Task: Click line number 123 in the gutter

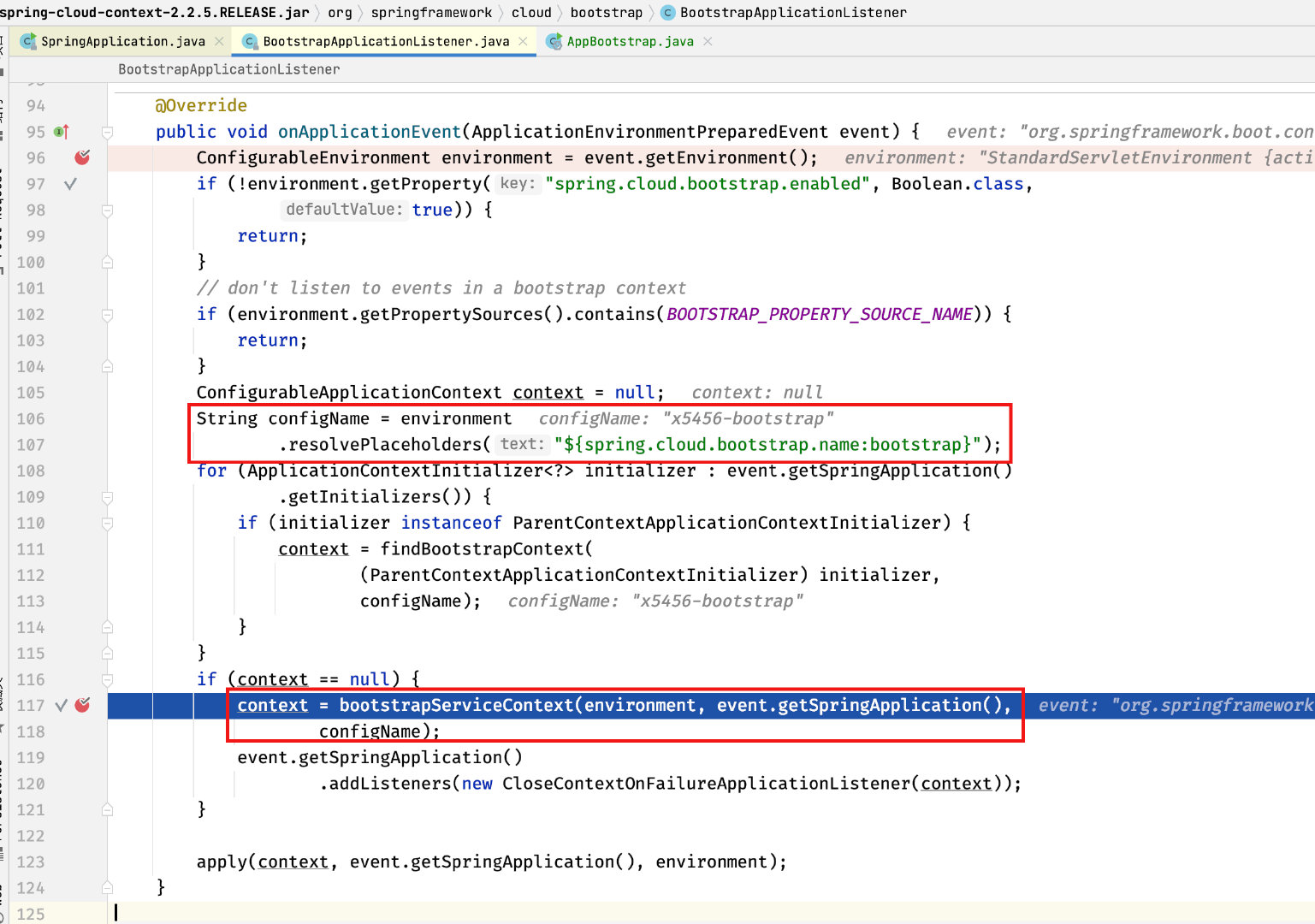Action: pos(30,862)
